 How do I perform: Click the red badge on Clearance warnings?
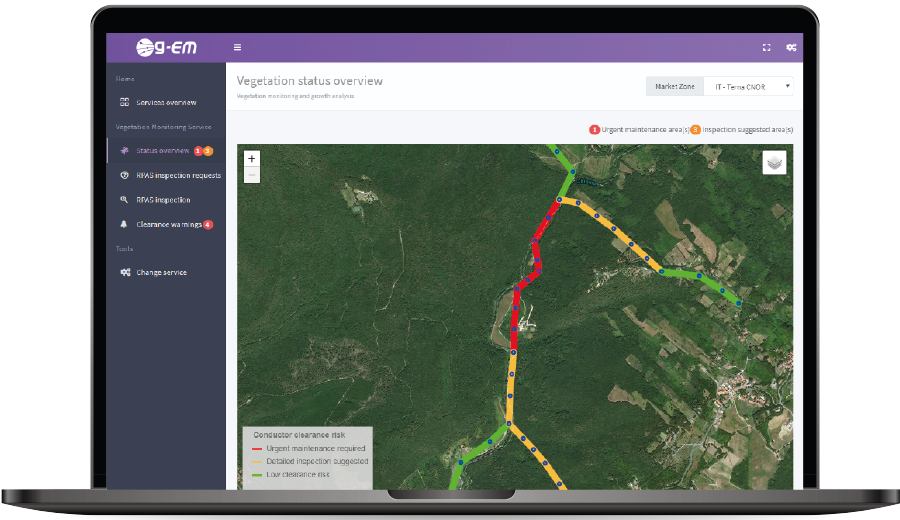208,225
